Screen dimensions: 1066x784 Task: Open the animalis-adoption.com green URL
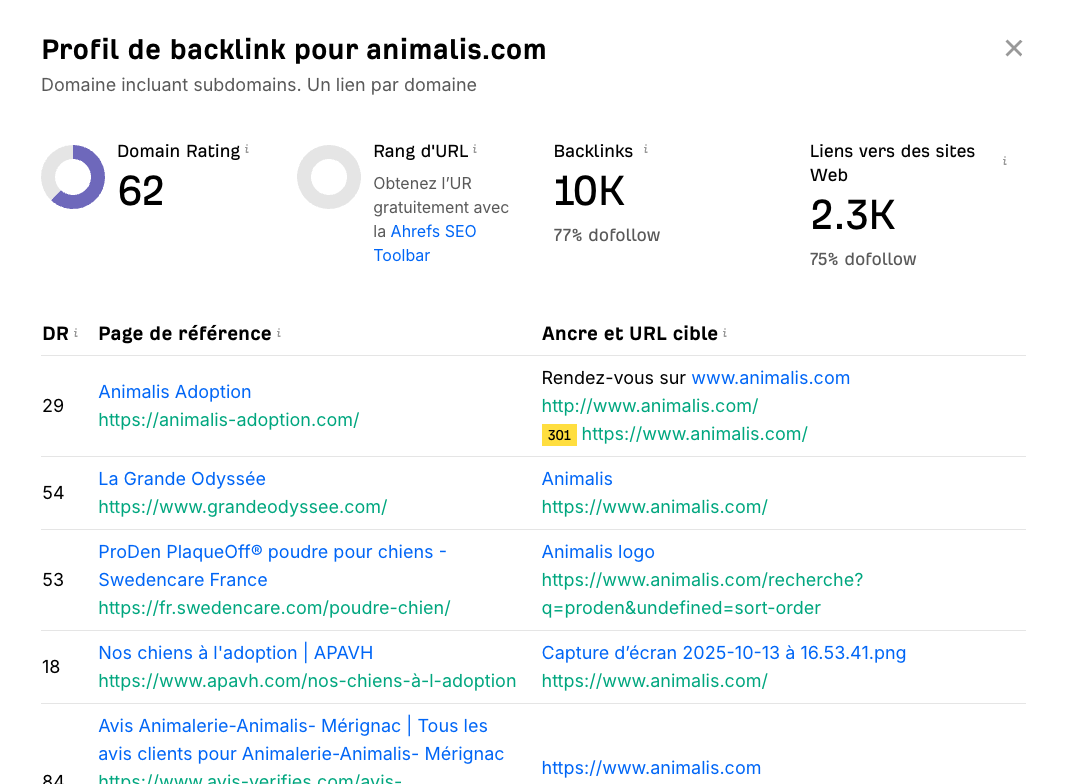tap(228, 420)
